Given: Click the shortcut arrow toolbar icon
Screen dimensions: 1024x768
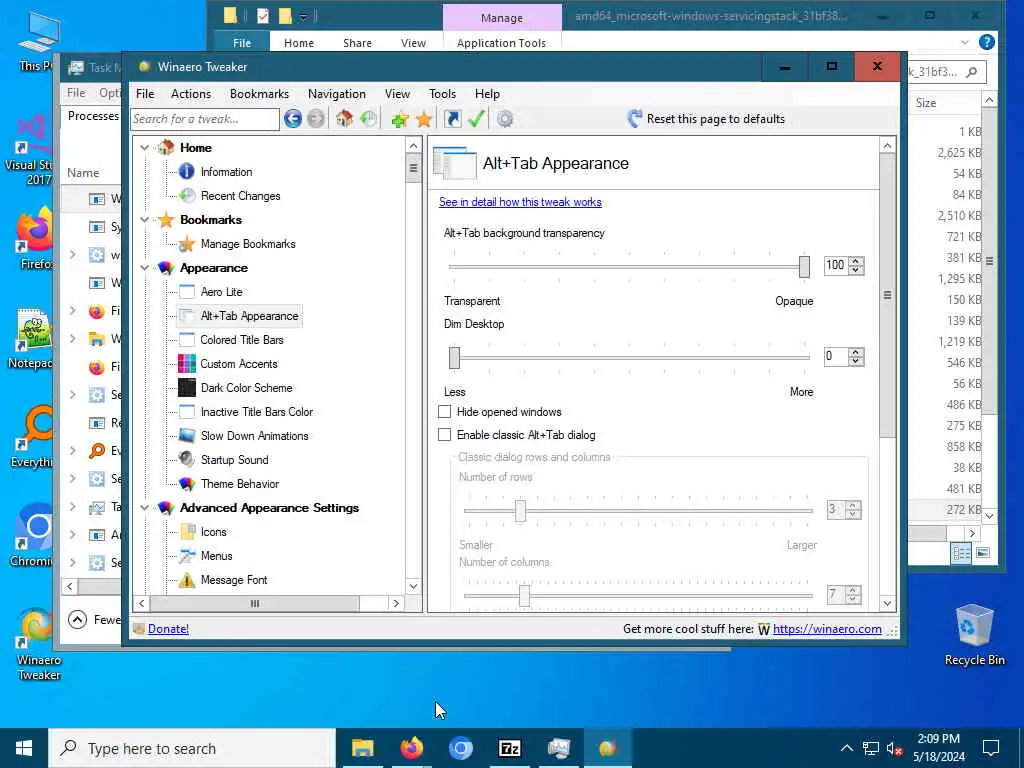Looking at the screenshot, I should [452, 119].
